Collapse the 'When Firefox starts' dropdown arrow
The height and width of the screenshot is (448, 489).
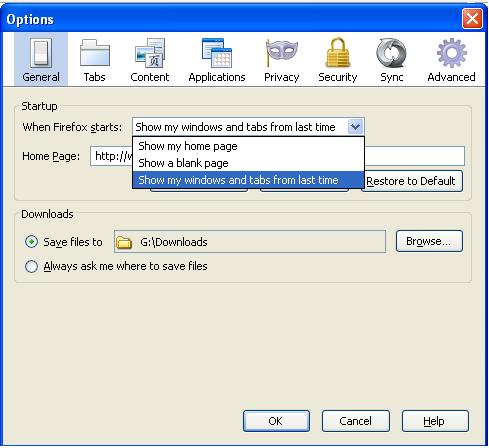click(355, 127)
